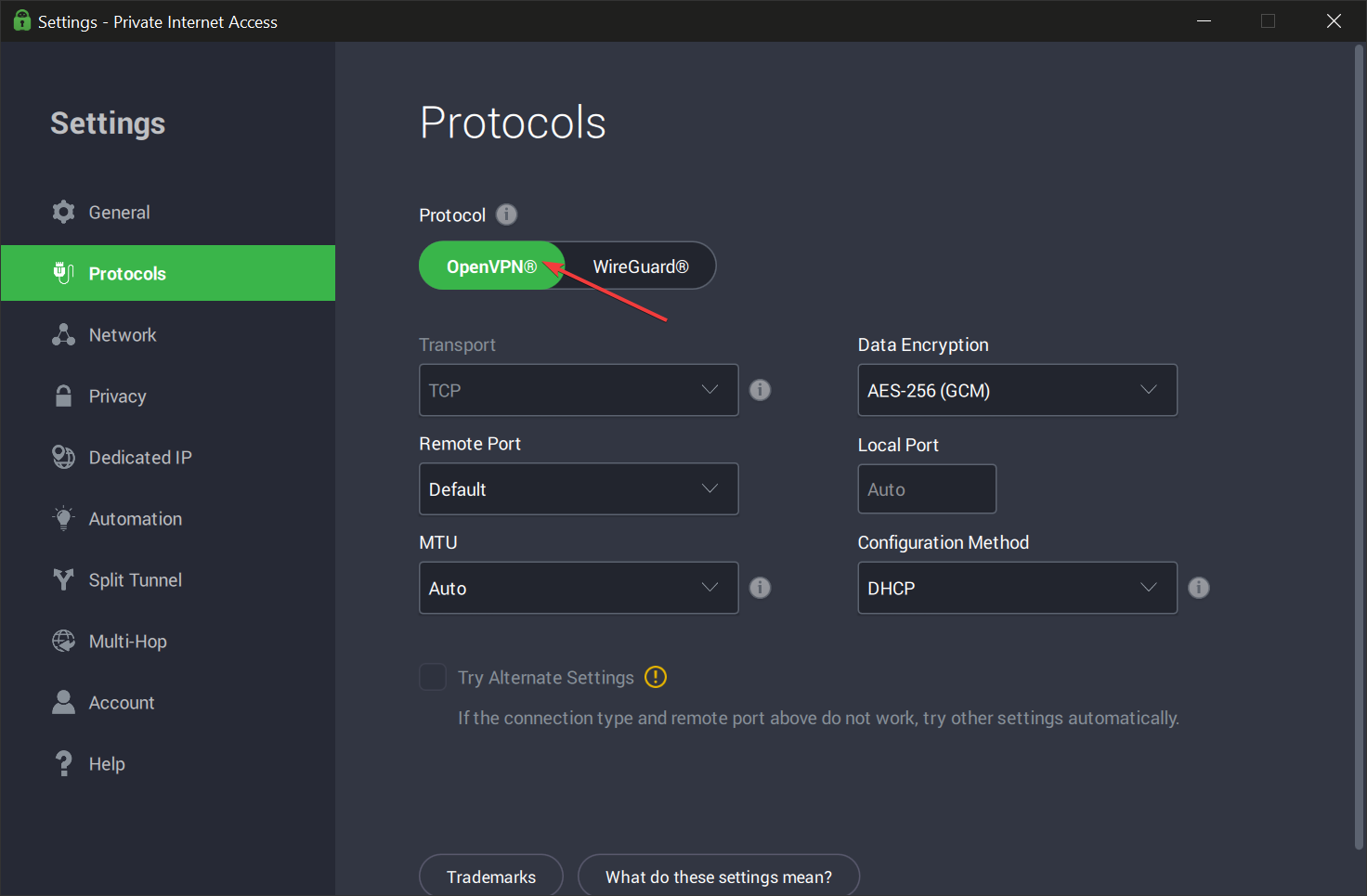This screenshot has width=1367, height=896.
Task: Minimize the Settings window
Action: (x=1204, y=20)
